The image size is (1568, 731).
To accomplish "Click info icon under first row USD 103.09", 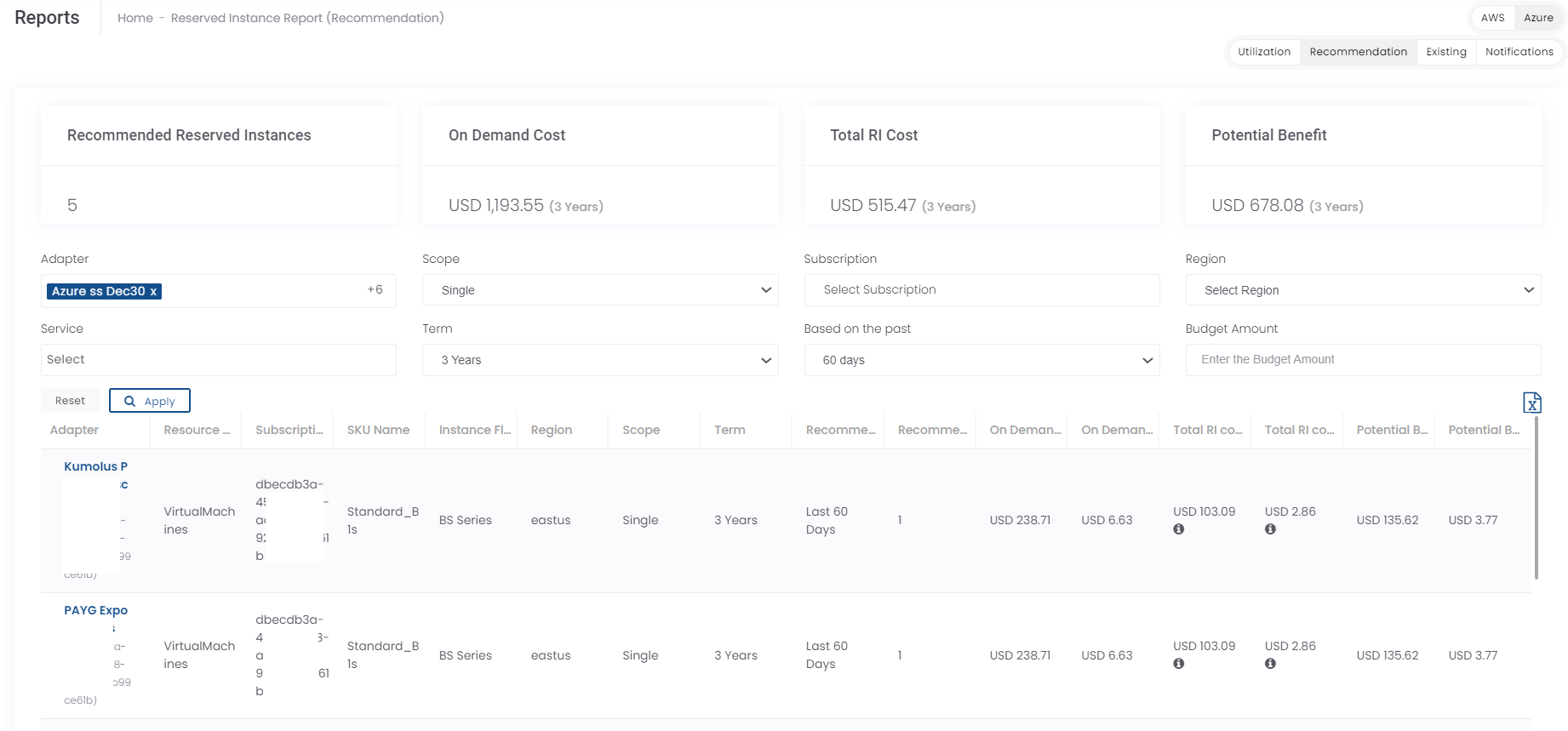I will 1178,529.
